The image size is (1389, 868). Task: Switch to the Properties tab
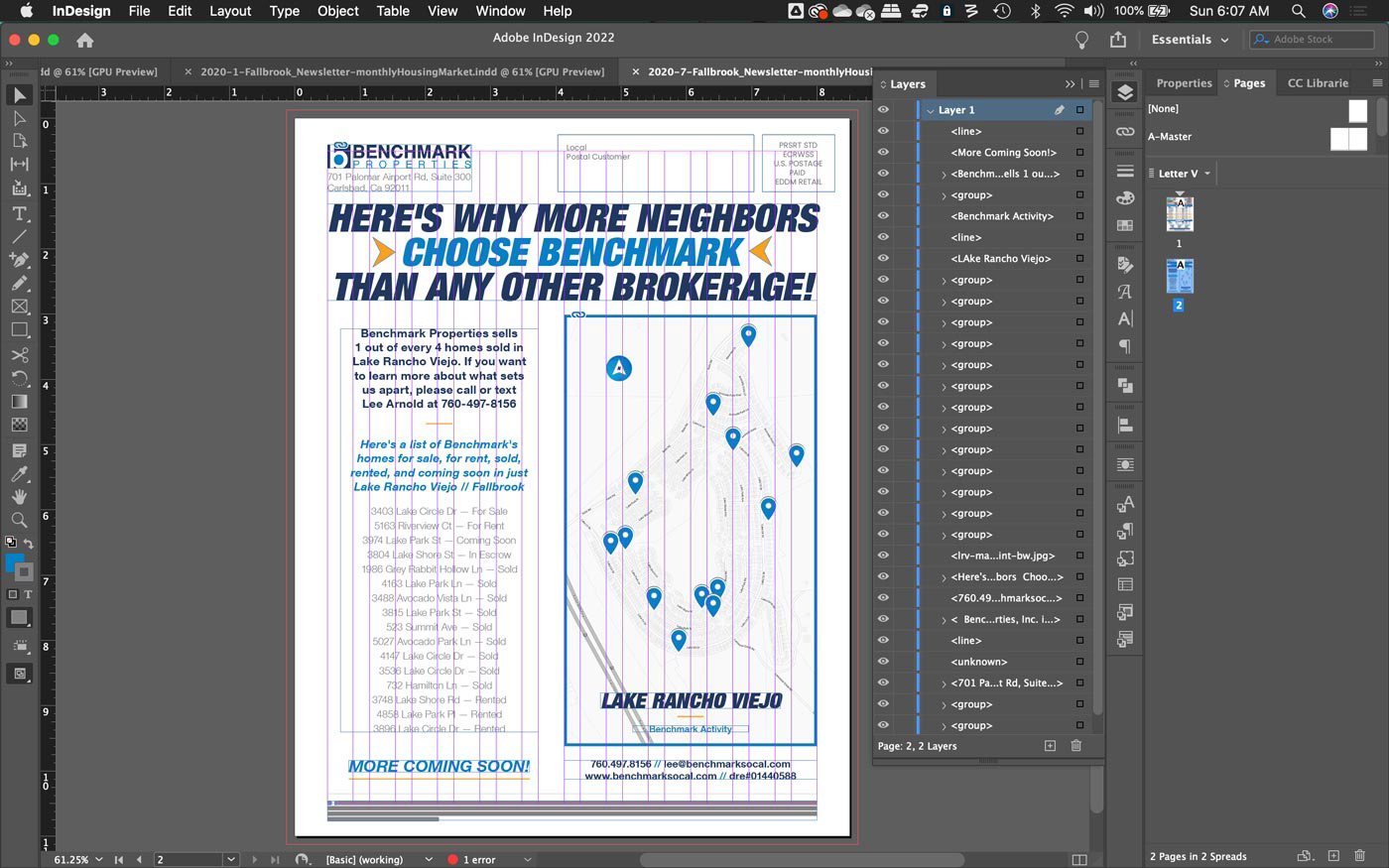point(1184,83)
